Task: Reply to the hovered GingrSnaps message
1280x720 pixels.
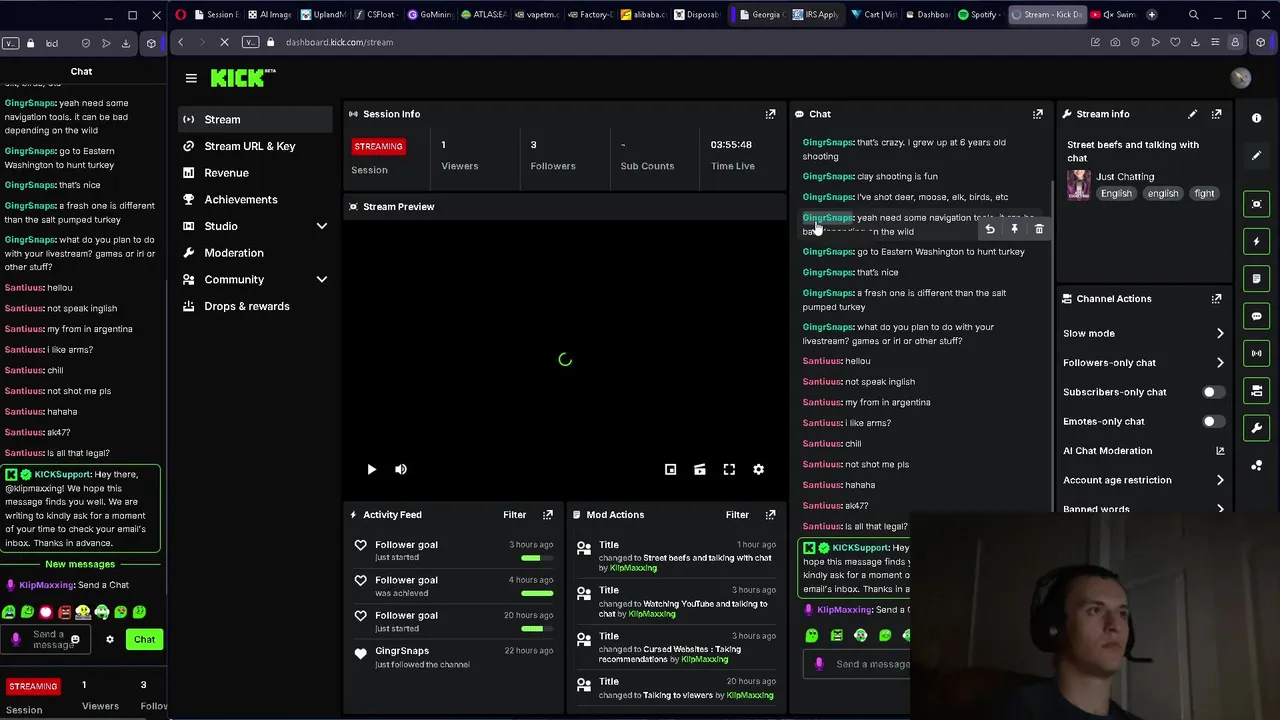Action: (990, 229)
